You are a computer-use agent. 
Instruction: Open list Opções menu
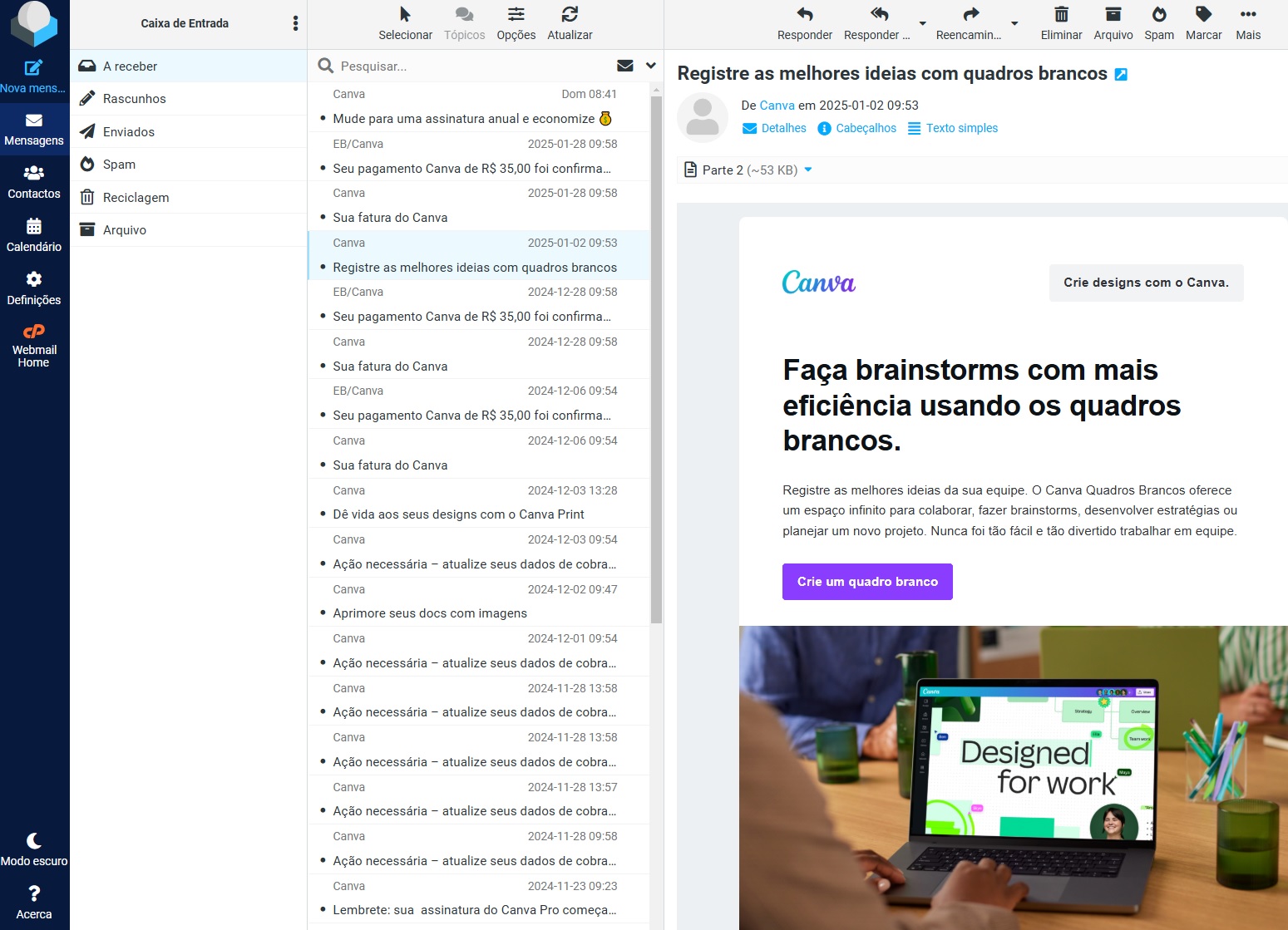[x=516, y=24]
